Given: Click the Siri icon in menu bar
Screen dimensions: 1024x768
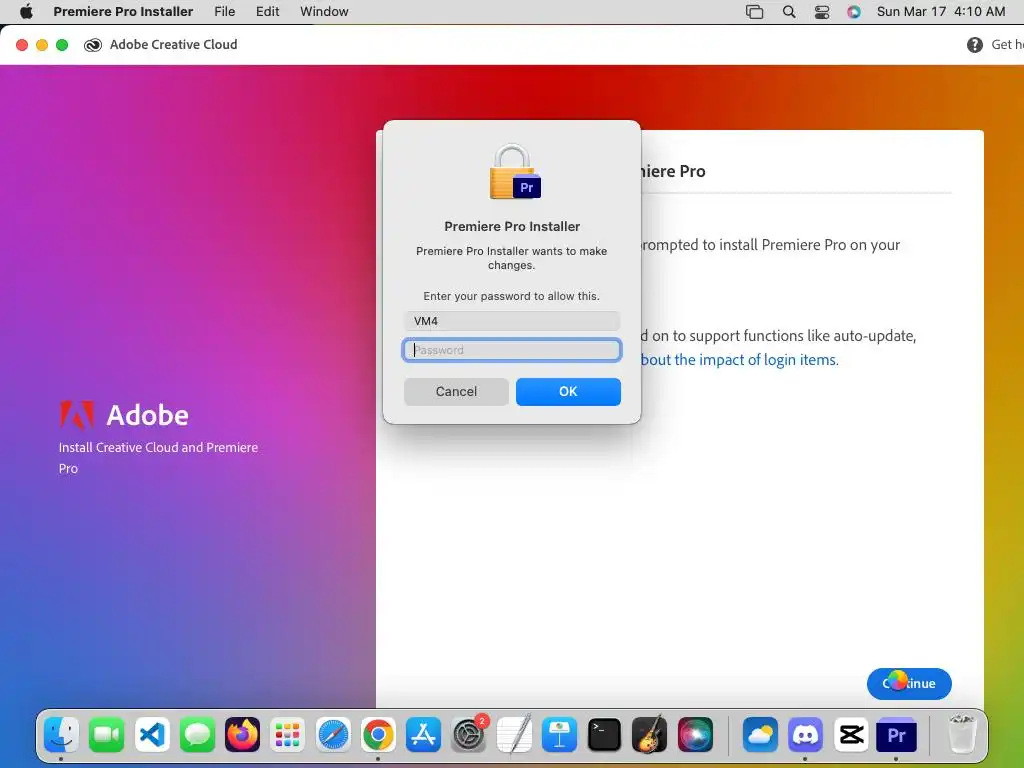Looking at the screenshot, I should click(x=854, y=12).
